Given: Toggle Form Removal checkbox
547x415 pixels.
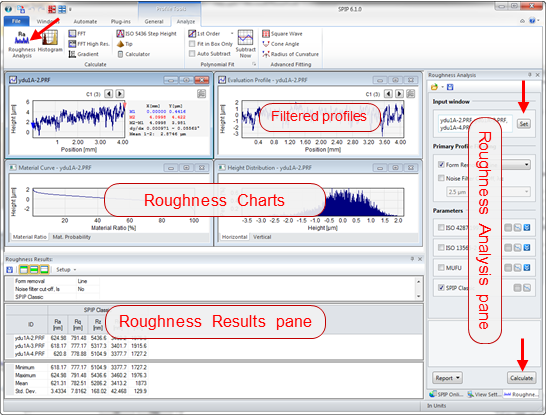Looking at the screenshot, I should [x=441, y=164].
